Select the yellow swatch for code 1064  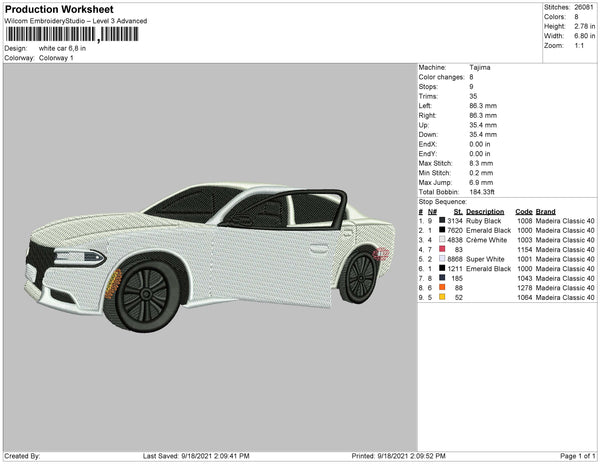[x=442, y=297]
